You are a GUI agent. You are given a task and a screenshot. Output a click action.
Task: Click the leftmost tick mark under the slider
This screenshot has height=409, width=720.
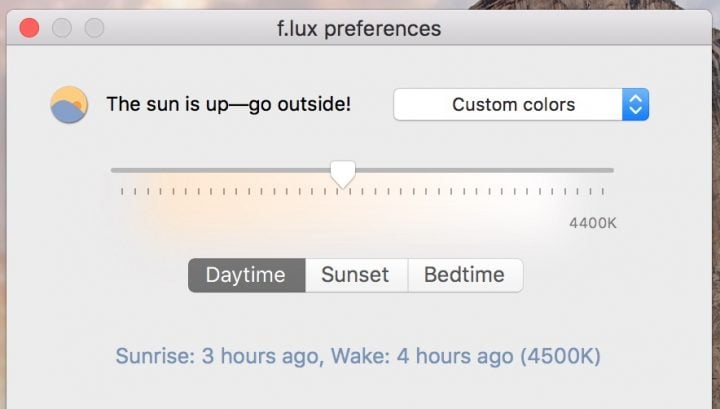pyautogui.click(x=122, y=191)
